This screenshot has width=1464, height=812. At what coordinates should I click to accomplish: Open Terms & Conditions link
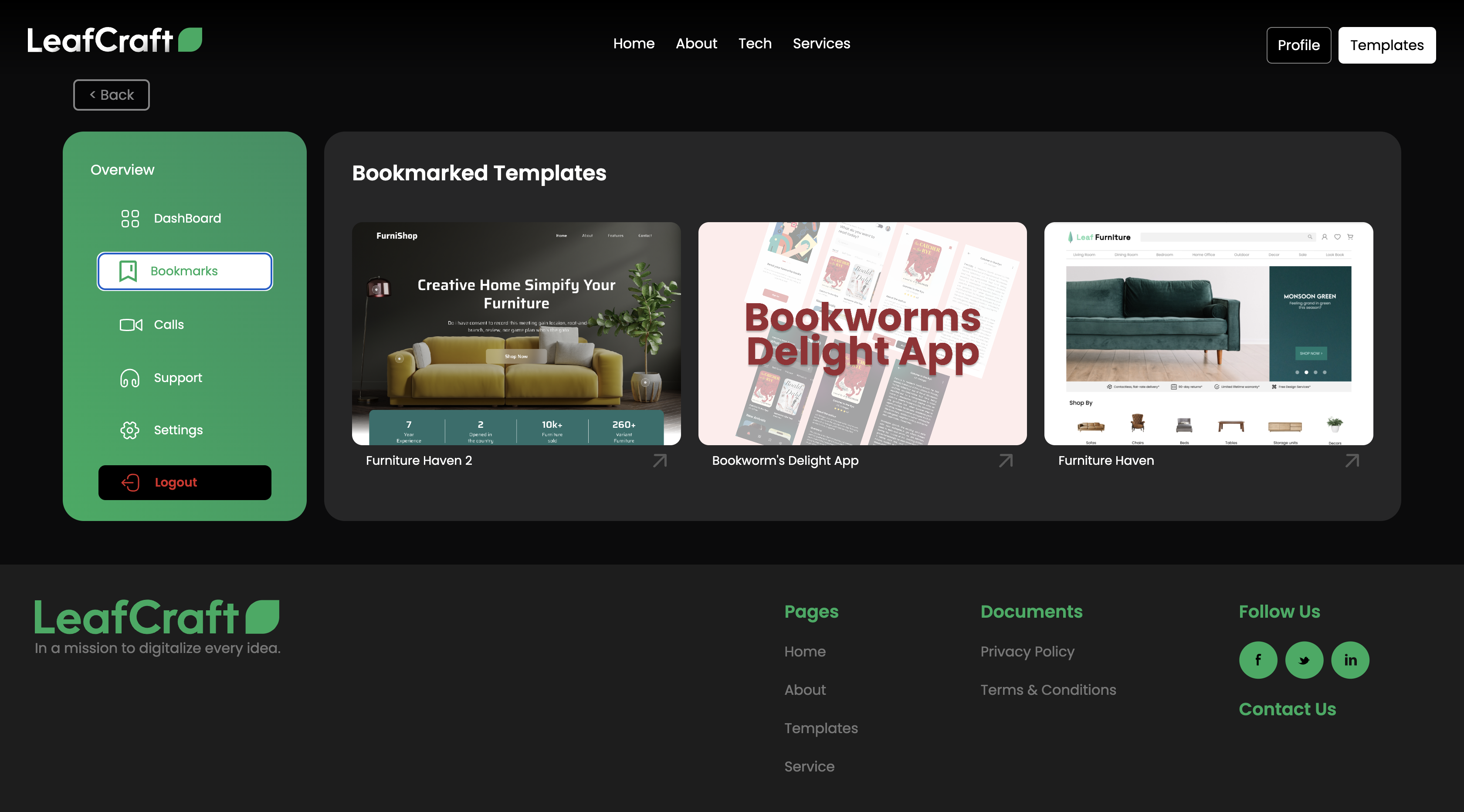coord(1047,690)
